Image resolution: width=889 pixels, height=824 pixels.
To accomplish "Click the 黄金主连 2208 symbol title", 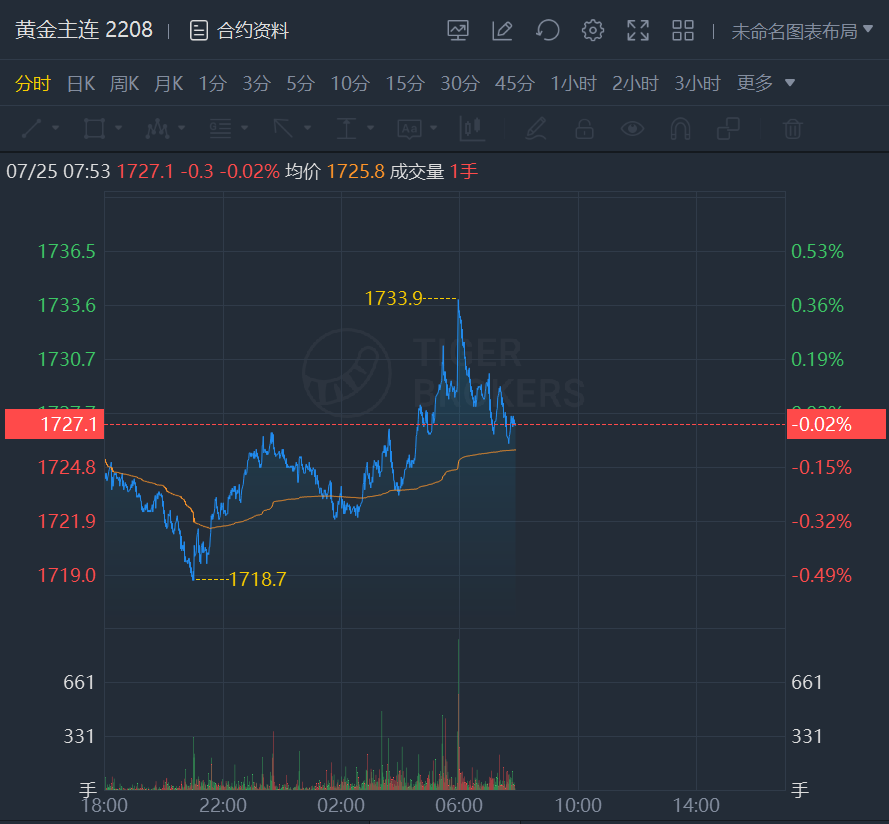I will (84, 30).
